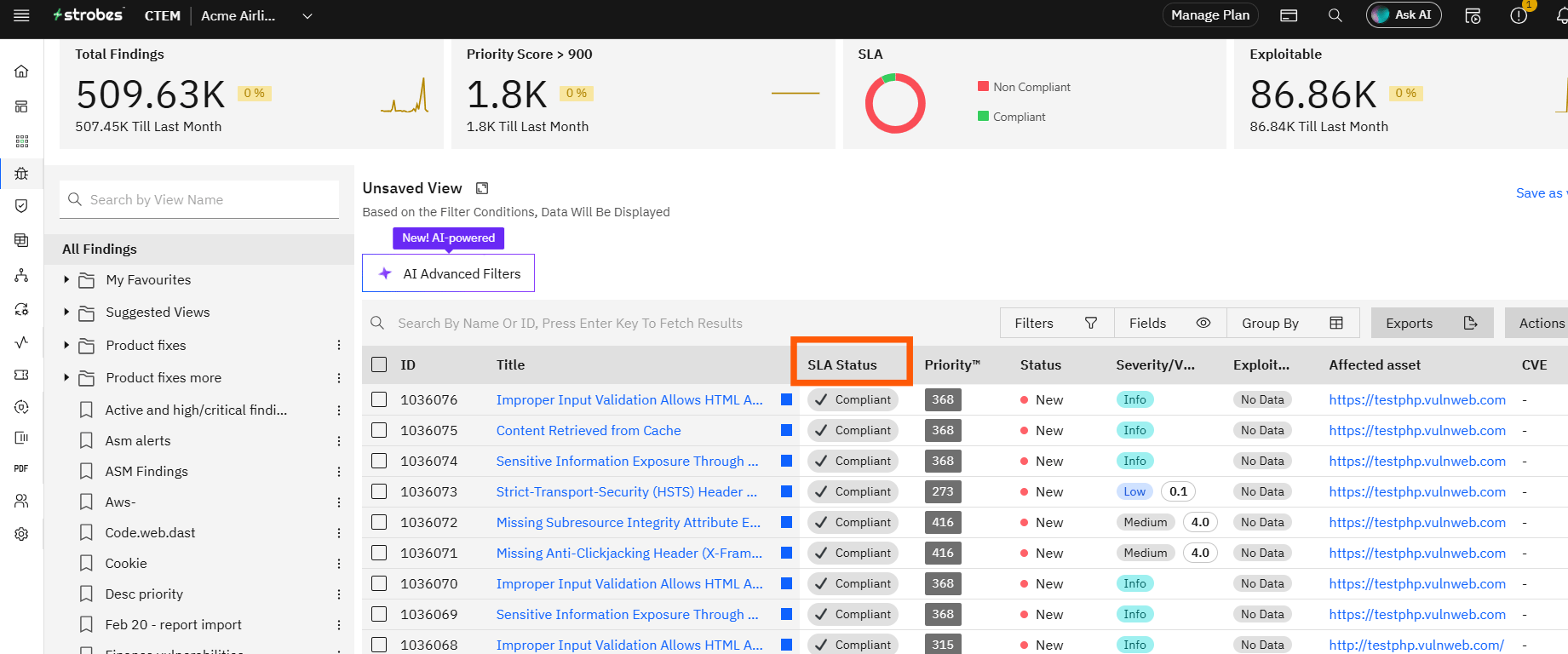Click the home icon in sidebar
The height and width of the screenshot is (654, 1568).
[x=21, y=72]
